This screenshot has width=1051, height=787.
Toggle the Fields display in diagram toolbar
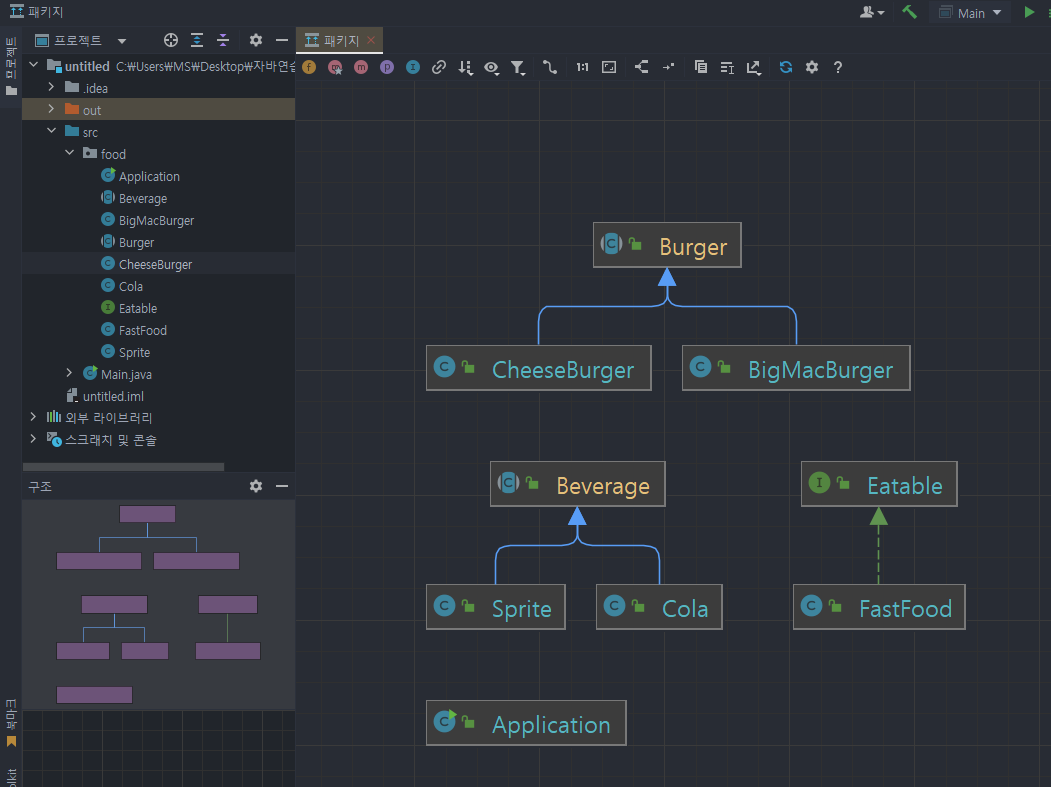coord(309,67)
